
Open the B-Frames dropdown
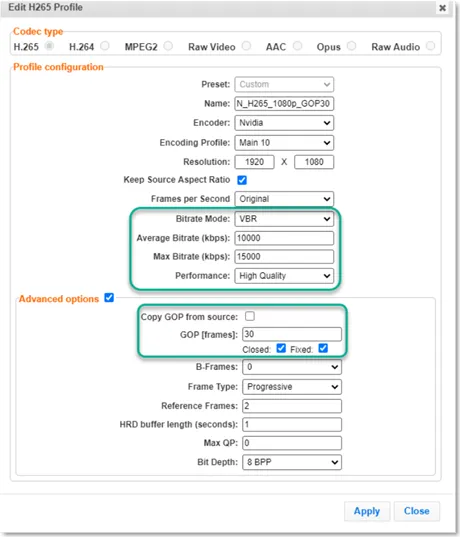pyautogui.click(x=292, y=367)
